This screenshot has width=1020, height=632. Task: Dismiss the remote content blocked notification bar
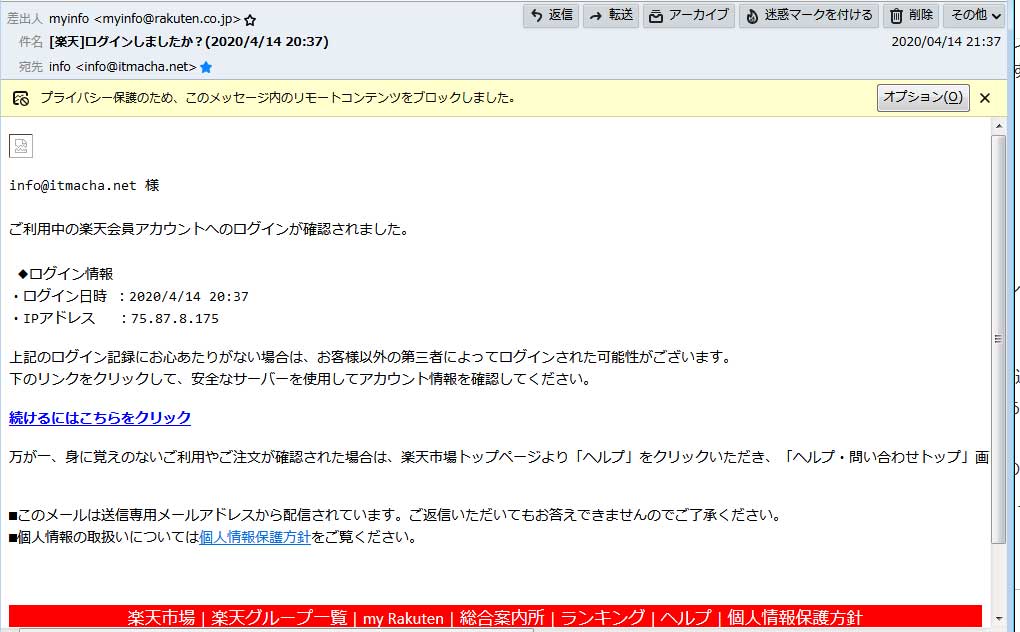(x=985, y=98)
